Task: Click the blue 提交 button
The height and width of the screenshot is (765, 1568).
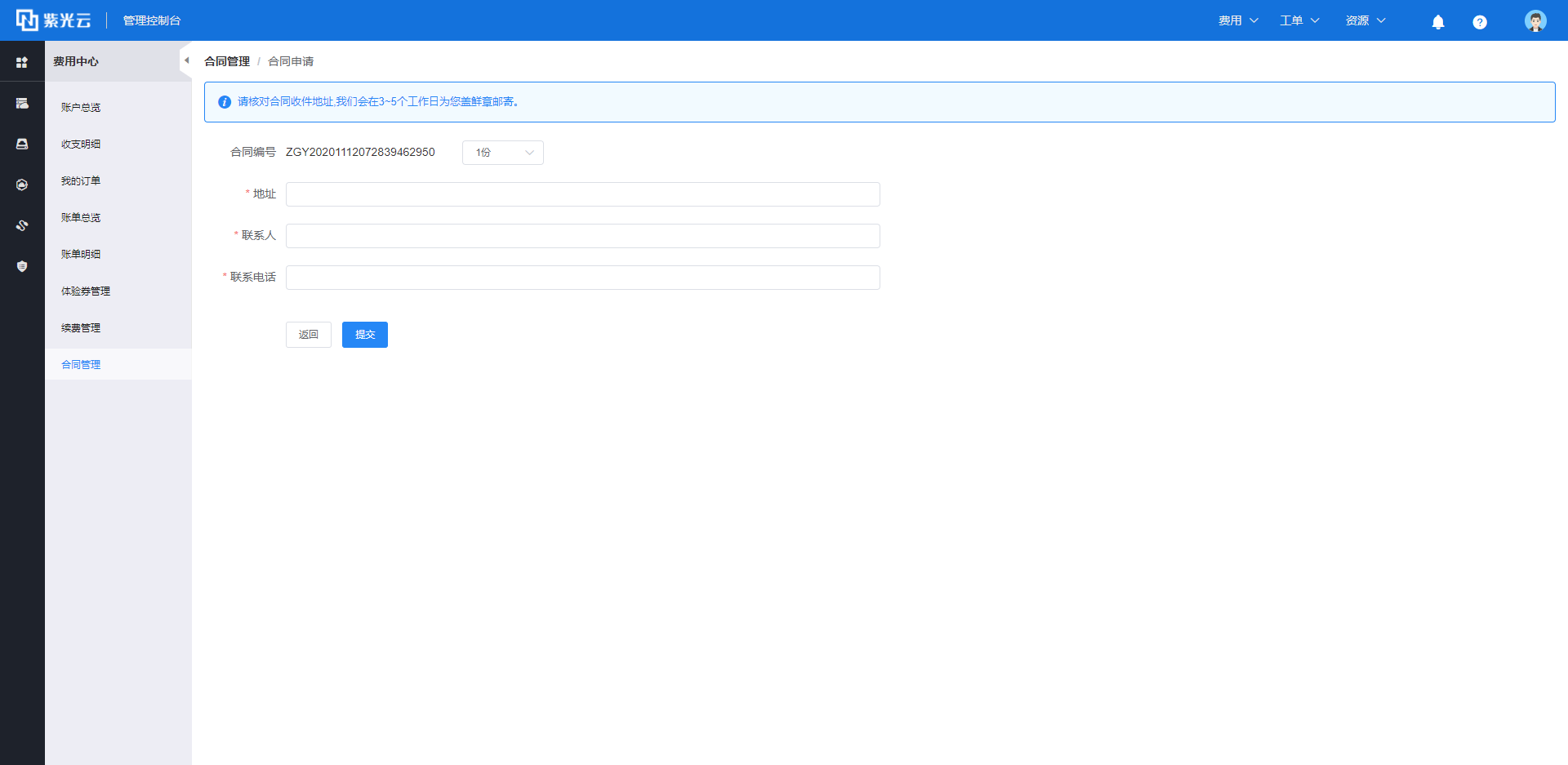Action: [x=365, y=335]
